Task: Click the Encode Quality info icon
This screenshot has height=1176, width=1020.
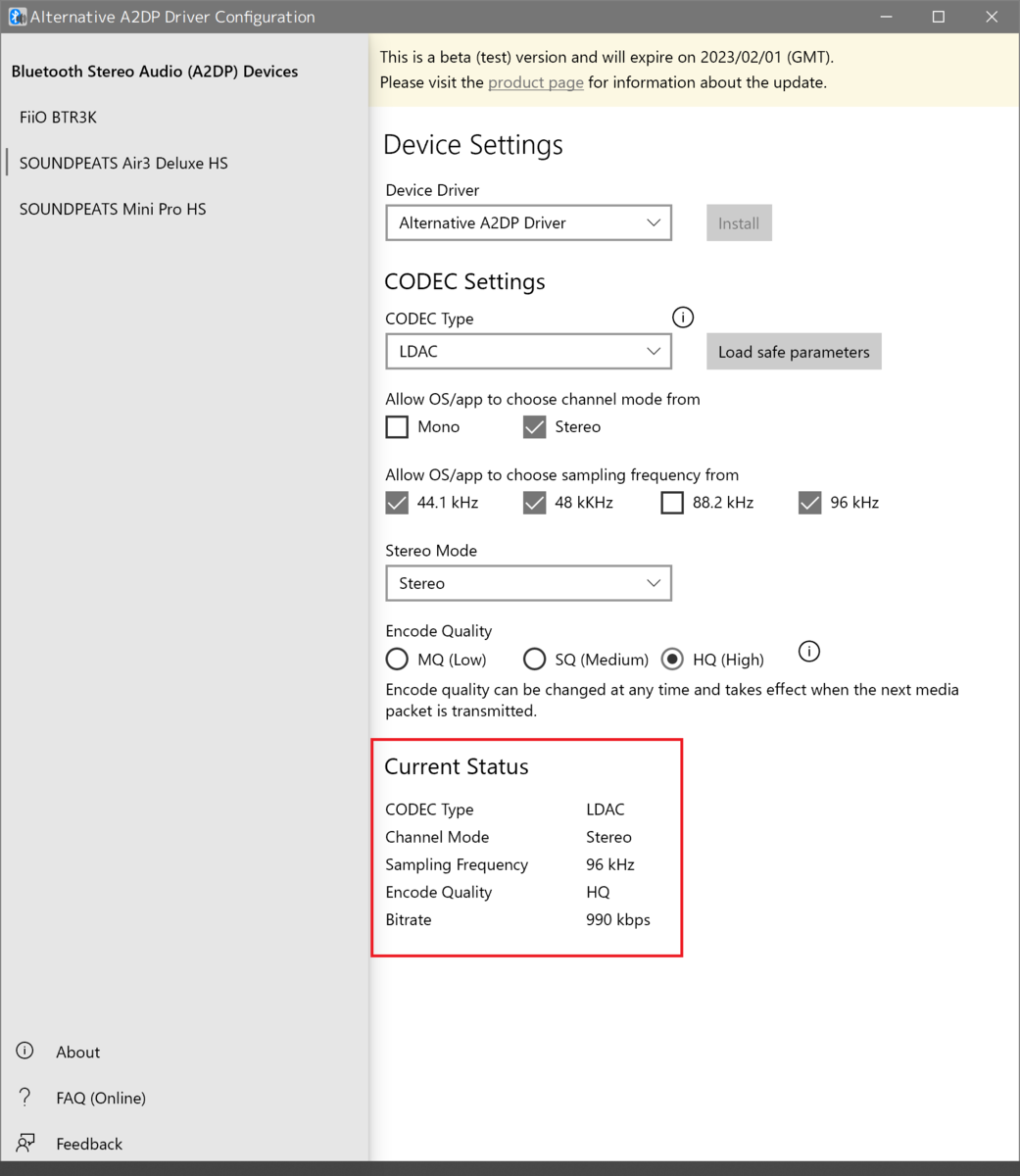Action: coord(808,651)
